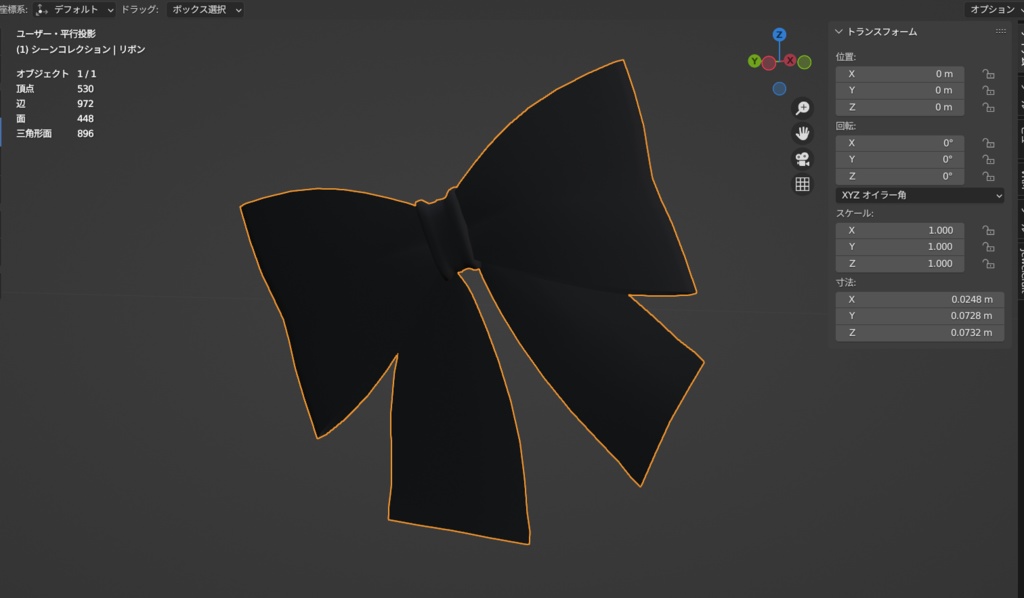Click the 位置 Y value field
The image size is (1024, 598).
(x=900, y=90)
